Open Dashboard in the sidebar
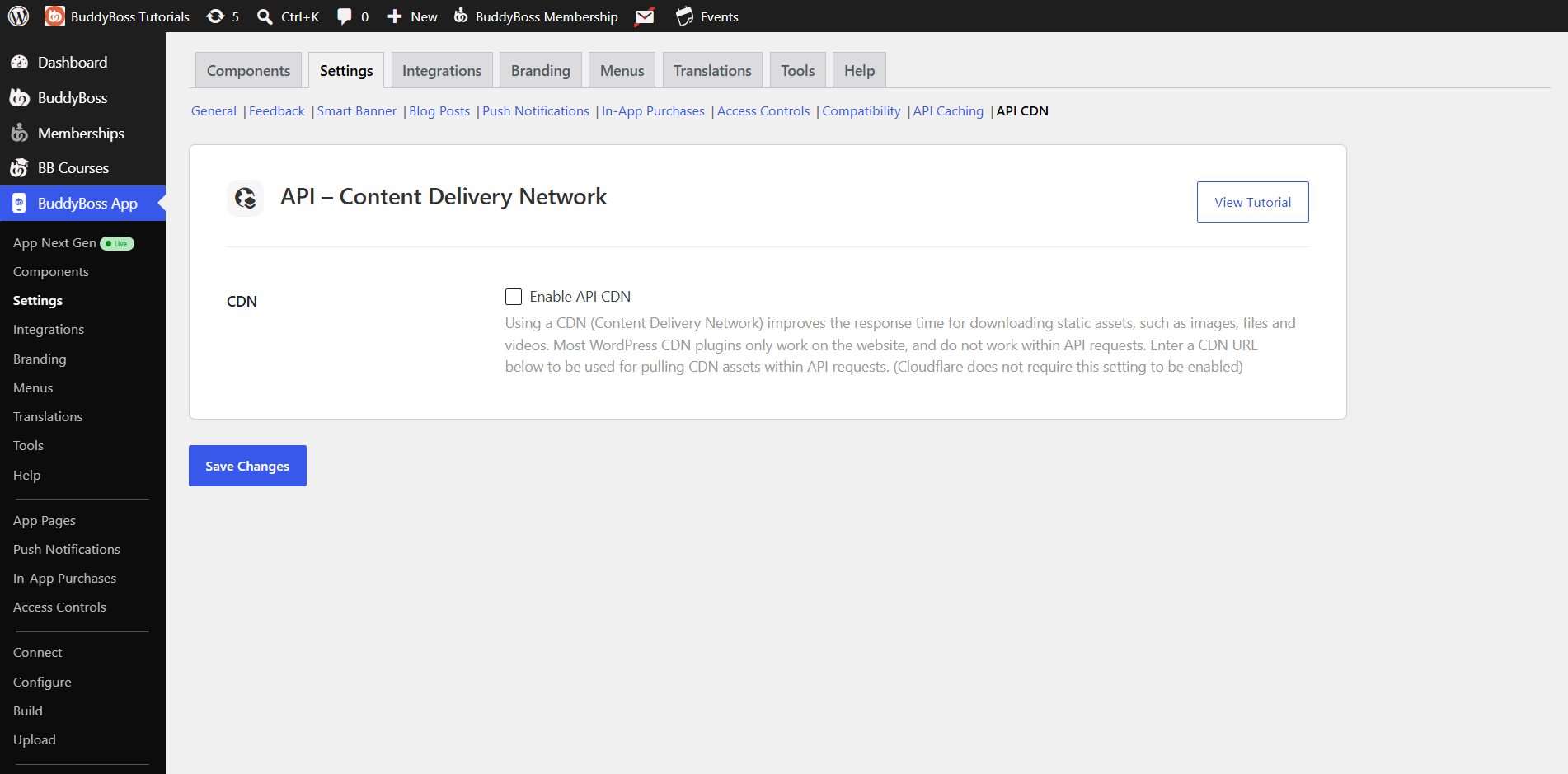 pyautogui.click(x=73, y=63)
